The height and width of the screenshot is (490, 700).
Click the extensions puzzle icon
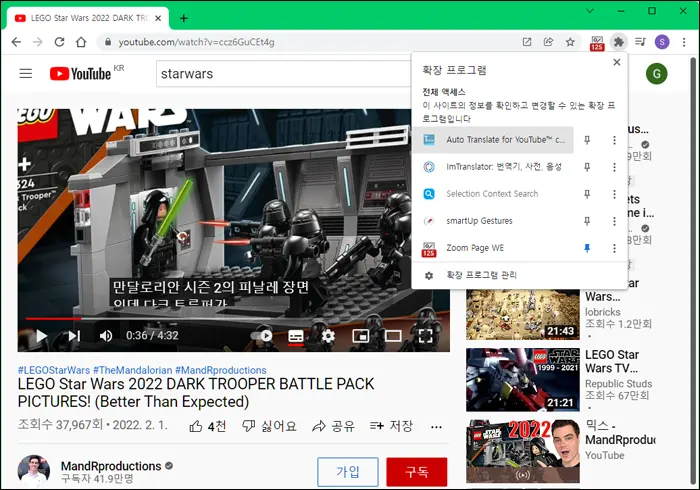[x=619, y=42]
